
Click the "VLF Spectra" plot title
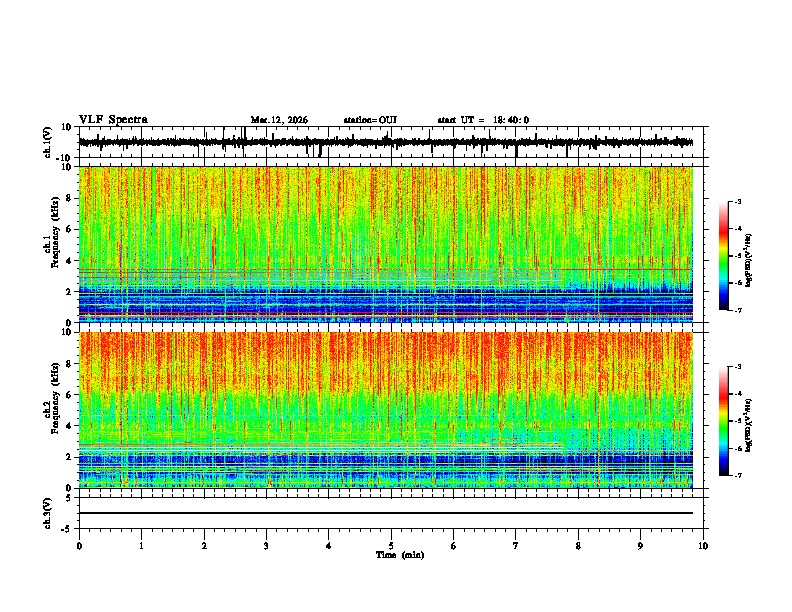point(113,120)
